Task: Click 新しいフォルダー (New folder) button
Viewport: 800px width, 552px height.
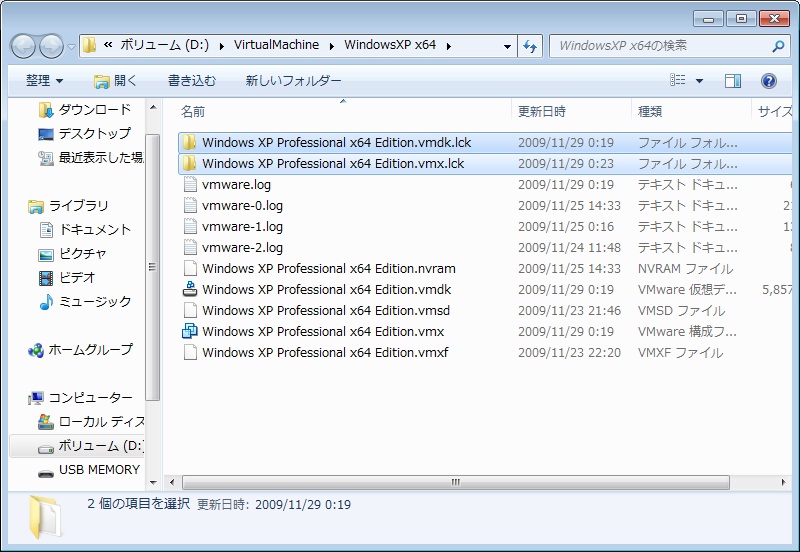Action: point(293,81)
